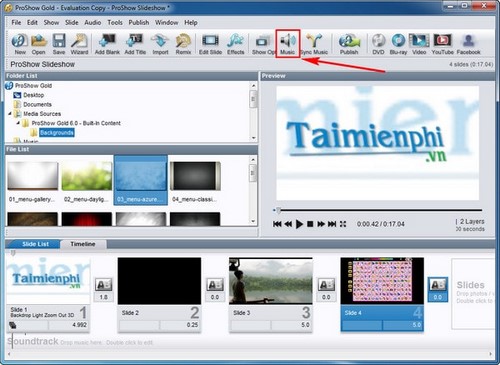Stop the preview playback
The image size is (500, 365).
point(310,224)
